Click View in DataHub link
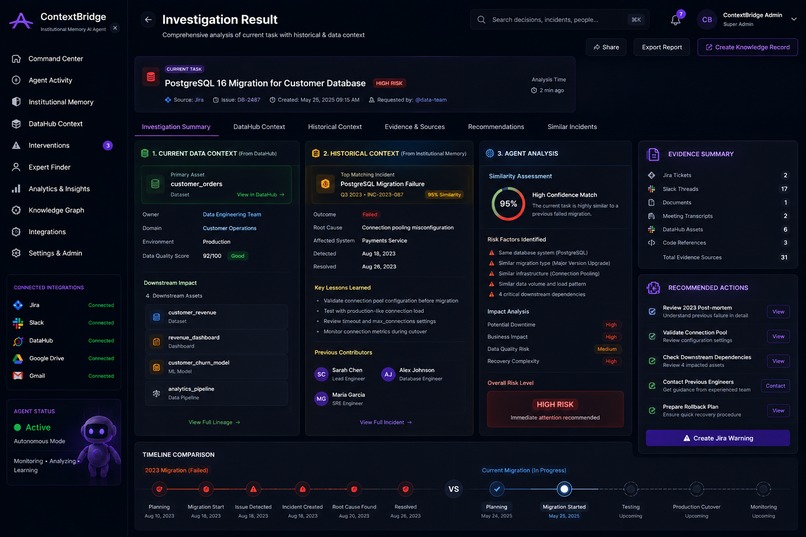The image size is (806, 537). pos(260,195)
